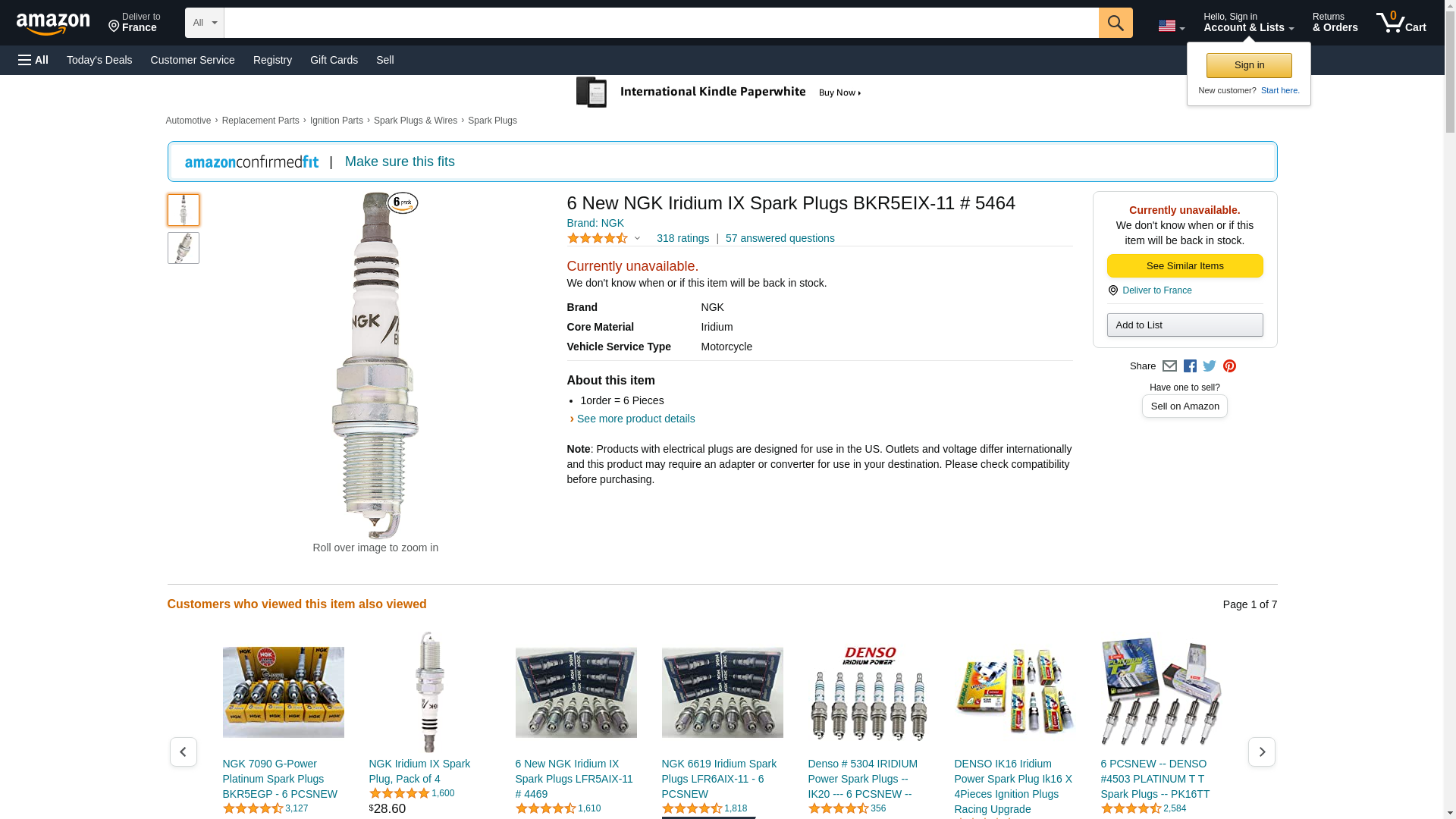The width and height of the screenshot is (1456, 819).
Task: Focus the Amazon search text field
Action: pyautogui.click(x=661, y=23)
